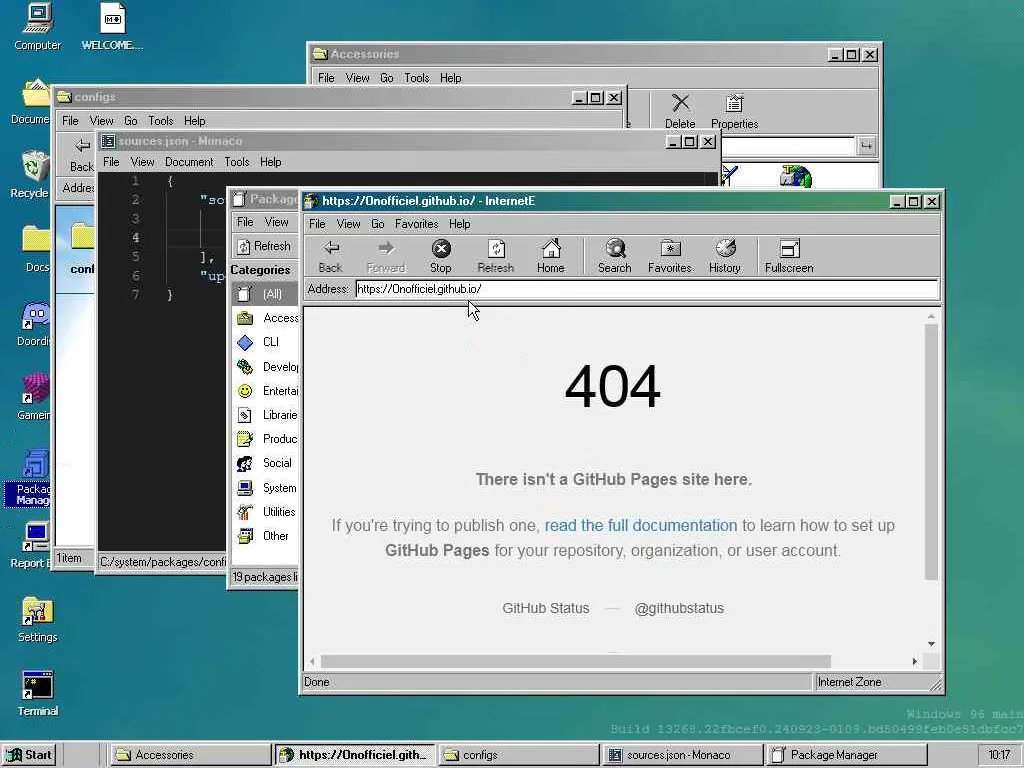Image resolution: width=1024 pixels, height=768 pixels.
Task: Click the Accessories window address go arrow
Action: click(866, 146)
